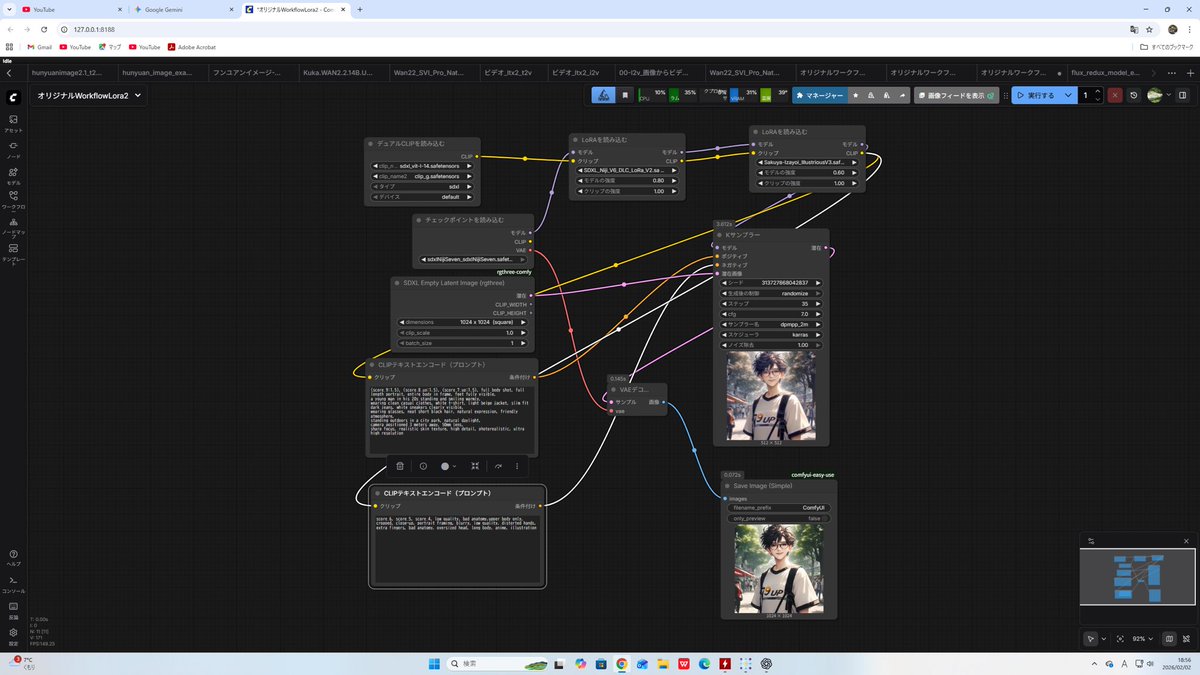
Task: Open the ワークフロー sidebar panel
Action: pyautogui.click(x=13, y=200)
